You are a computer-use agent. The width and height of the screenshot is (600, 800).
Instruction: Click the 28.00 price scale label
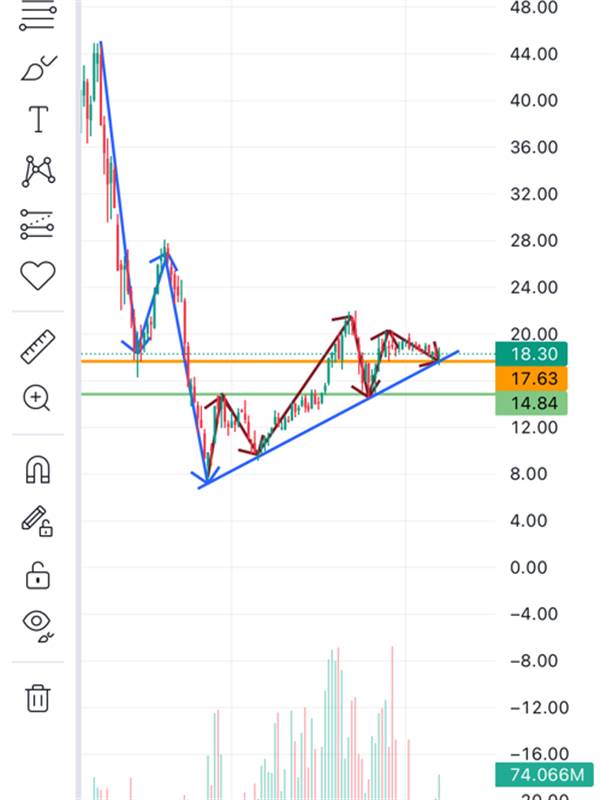coord(534,240)
